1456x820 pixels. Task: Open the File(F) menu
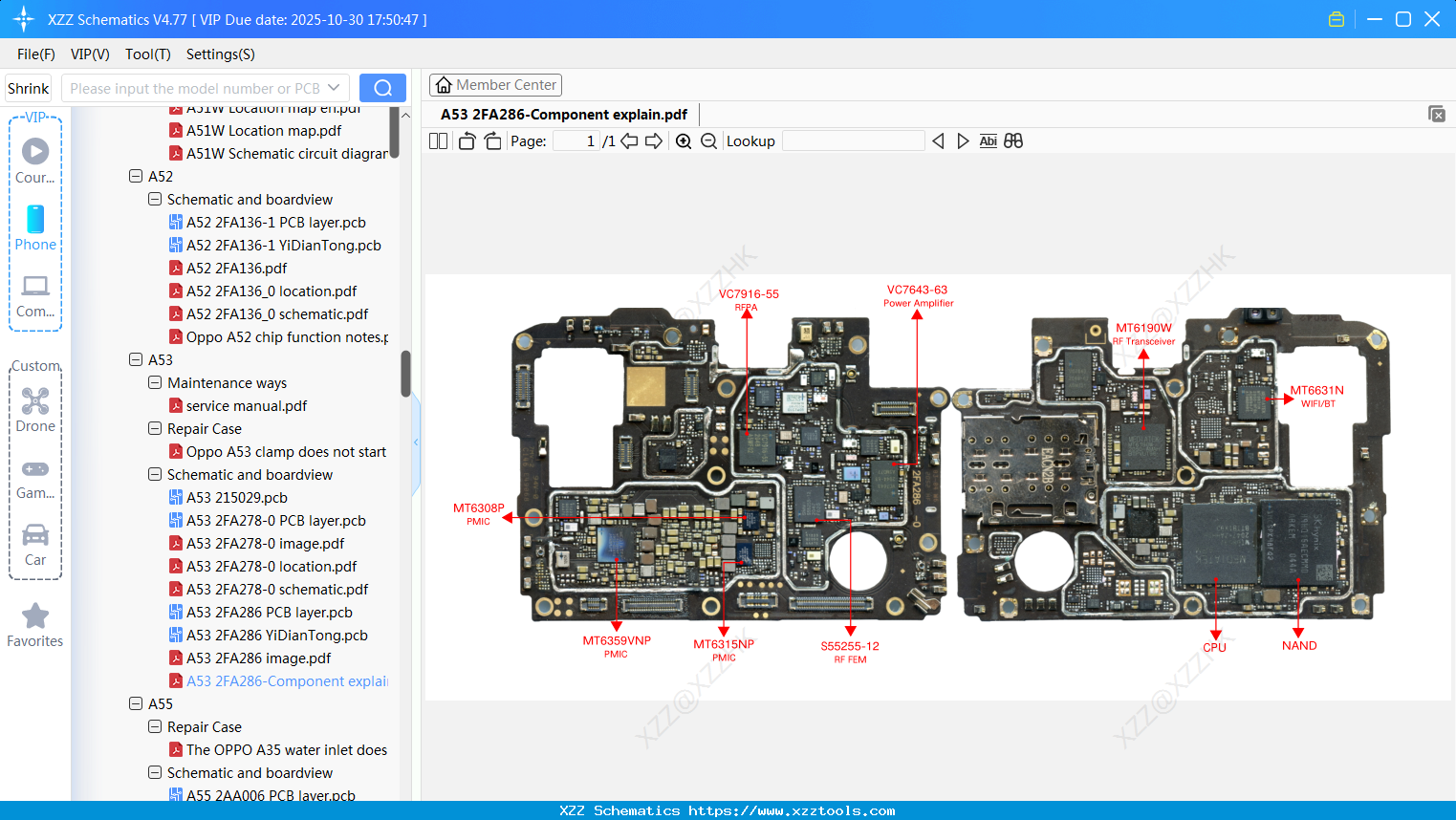[36, 54]
